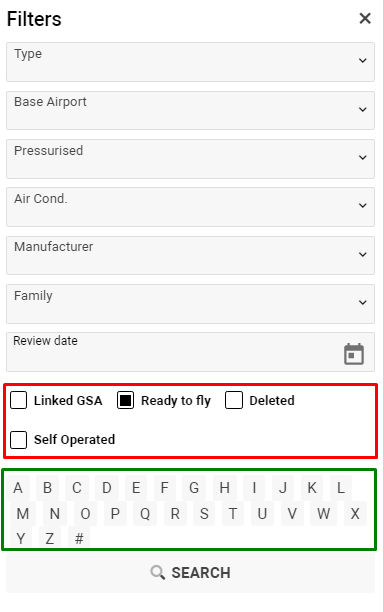Filter by letter A
Image resolution: width=384 pixels, height=612 pixels.
18,488
